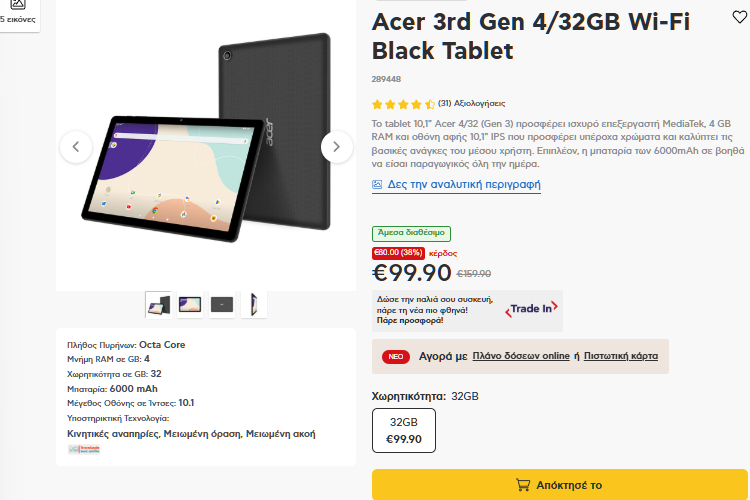Select first thumbnail of tablet front and back

pyautogui.click(x=158, y=304)
